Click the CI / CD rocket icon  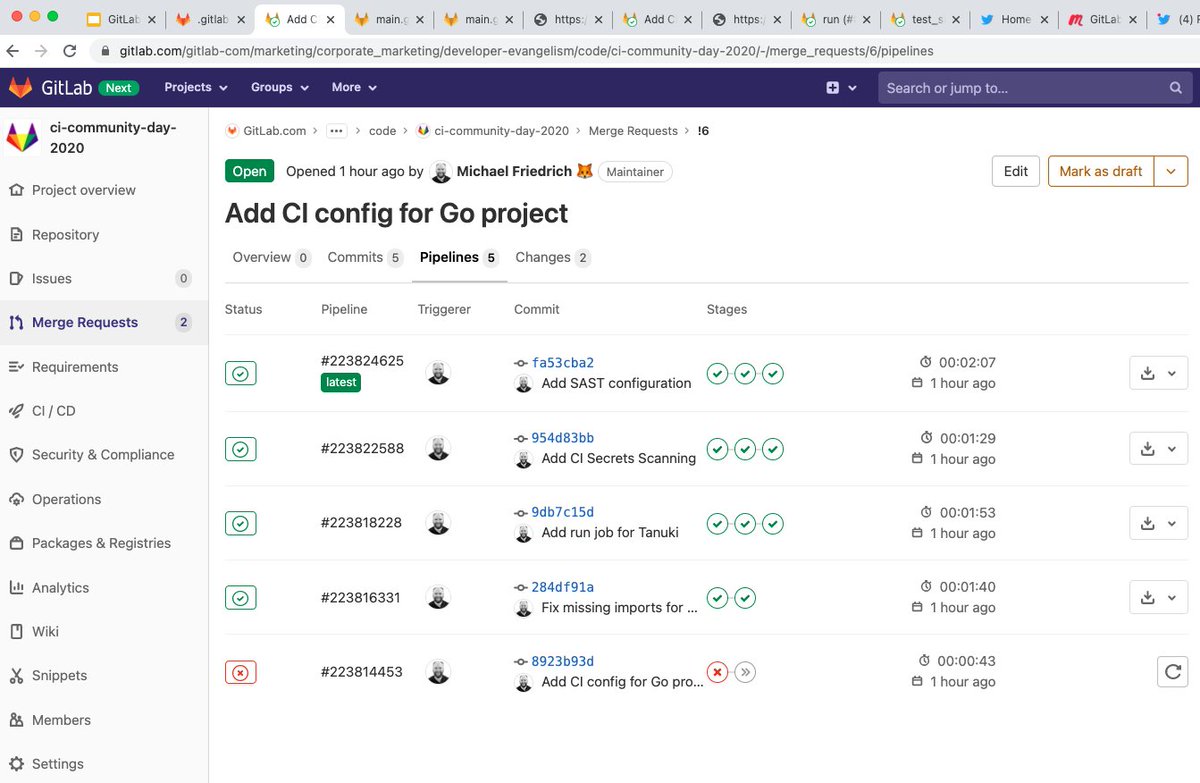click(x=16, y=411)
